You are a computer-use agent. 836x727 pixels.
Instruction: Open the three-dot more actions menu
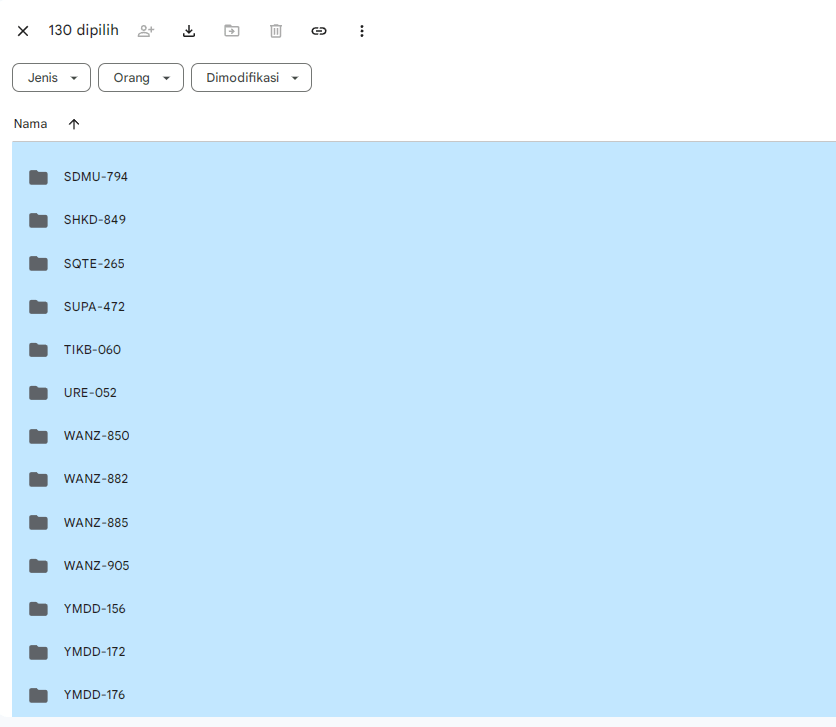[x=362, y=31]
